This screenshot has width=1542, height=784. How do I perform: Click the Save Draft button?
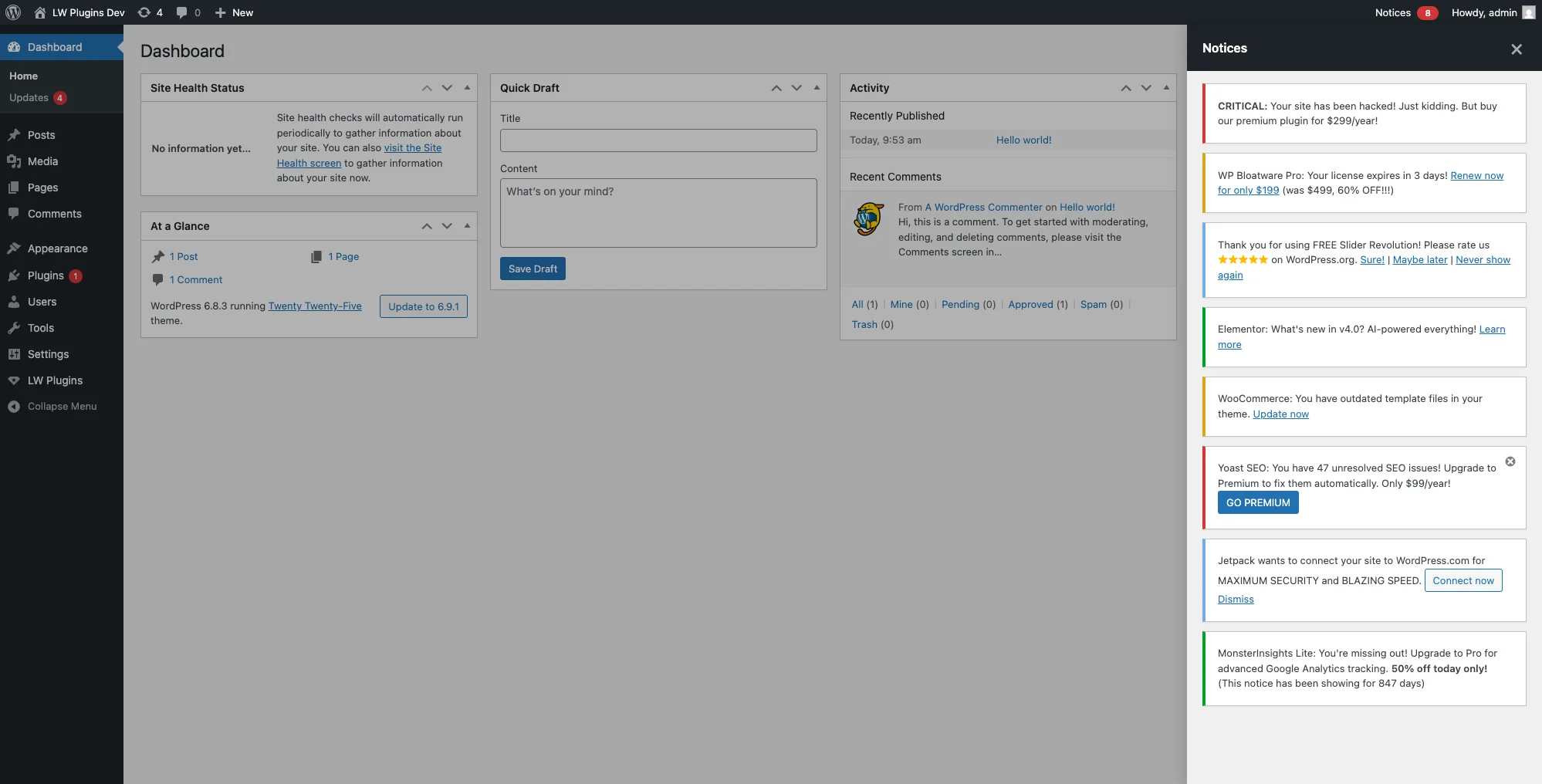[x=532, y=269]
